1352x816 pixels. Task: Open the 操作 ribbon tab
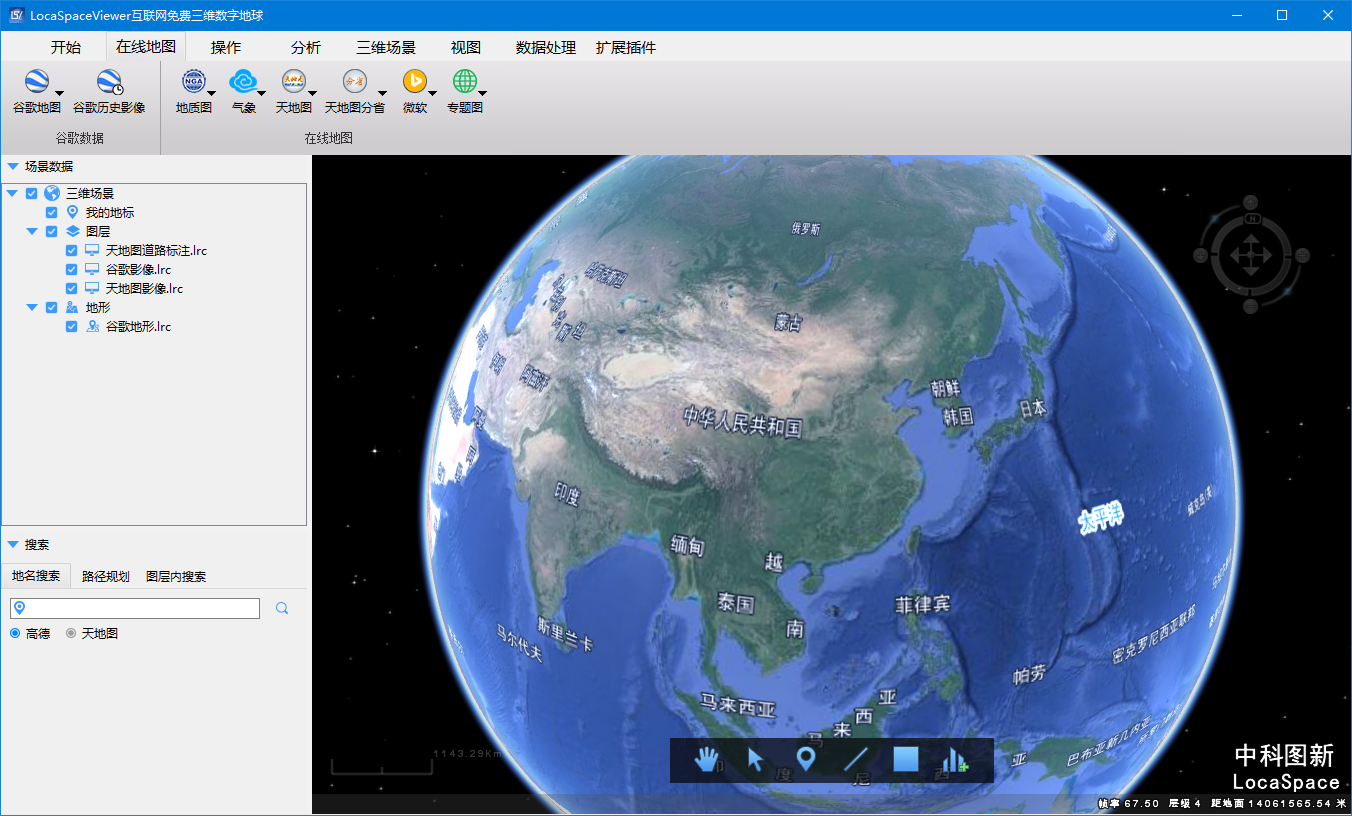click(226, 47)
